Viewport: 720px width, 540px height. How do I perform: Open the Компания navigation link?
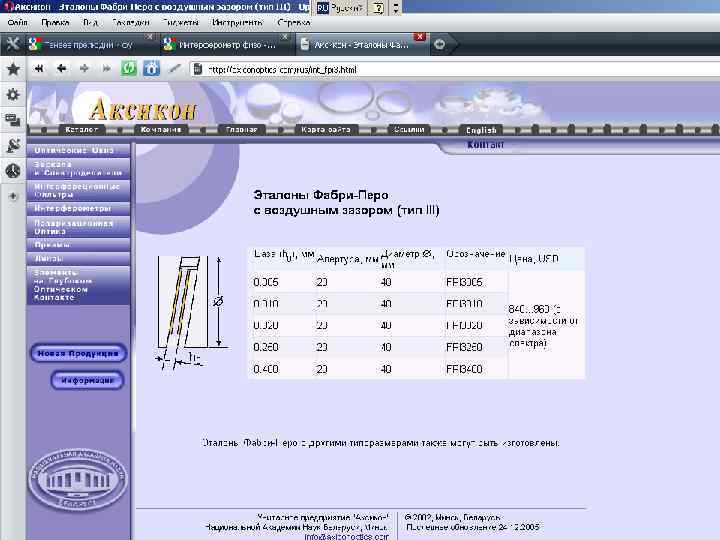pyautogui.click(x=161, y=130)
